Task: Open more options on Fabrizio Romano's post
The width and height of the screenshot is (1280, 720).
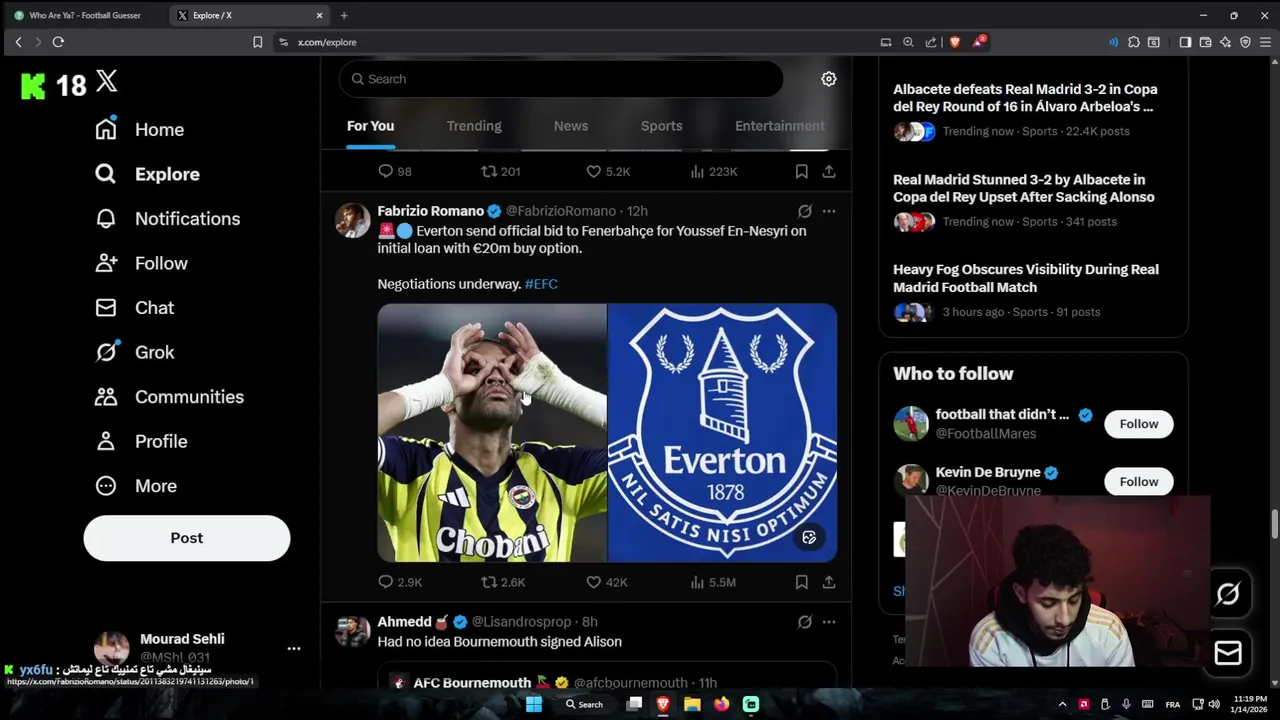Action: 829,211
